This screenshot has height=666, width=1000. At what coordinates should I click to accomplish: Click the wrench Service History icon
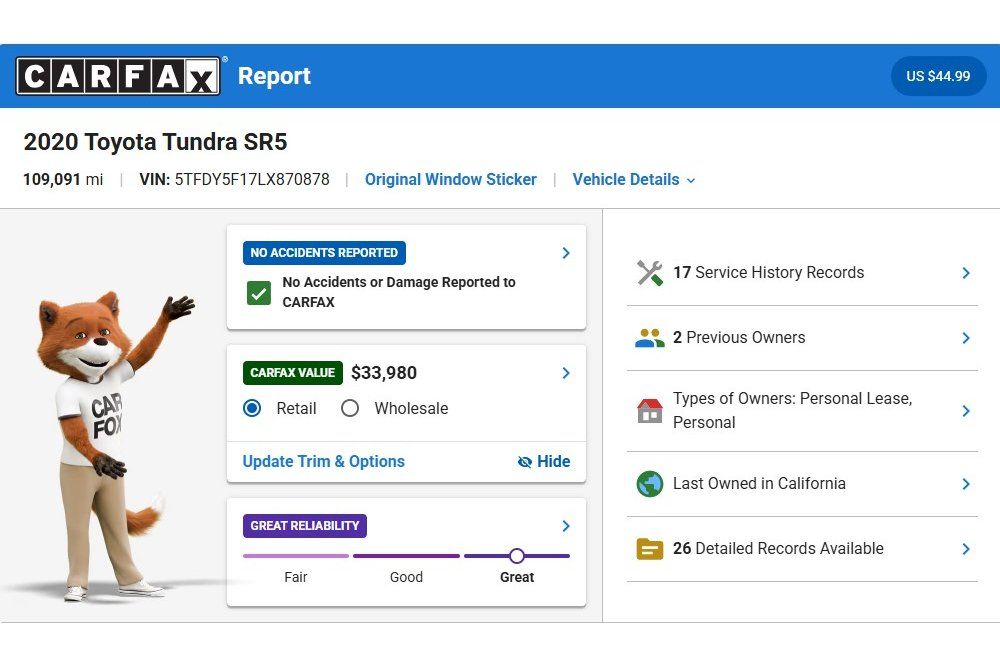tap(650, 273)
